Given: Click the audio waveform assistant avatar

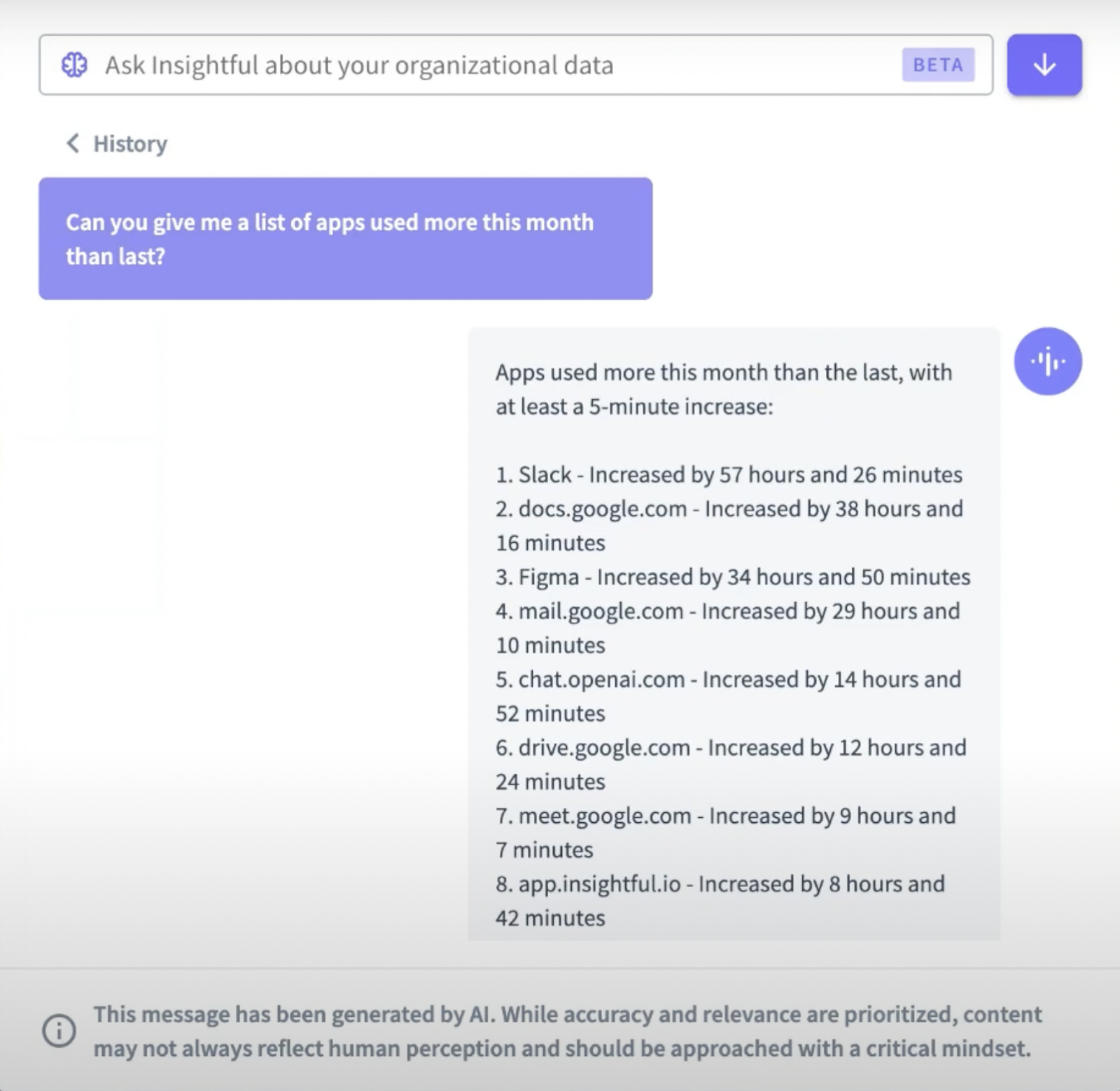Looking at the screenshot, I should (x=1048, y=361).
